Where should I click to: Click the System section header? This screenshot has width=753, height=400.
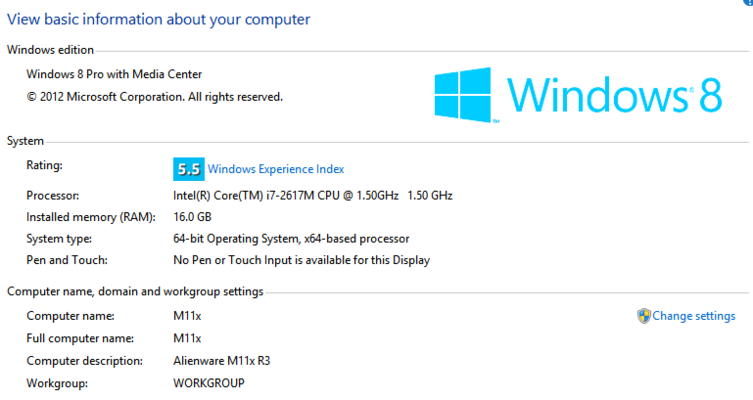[x=25, y=141]
